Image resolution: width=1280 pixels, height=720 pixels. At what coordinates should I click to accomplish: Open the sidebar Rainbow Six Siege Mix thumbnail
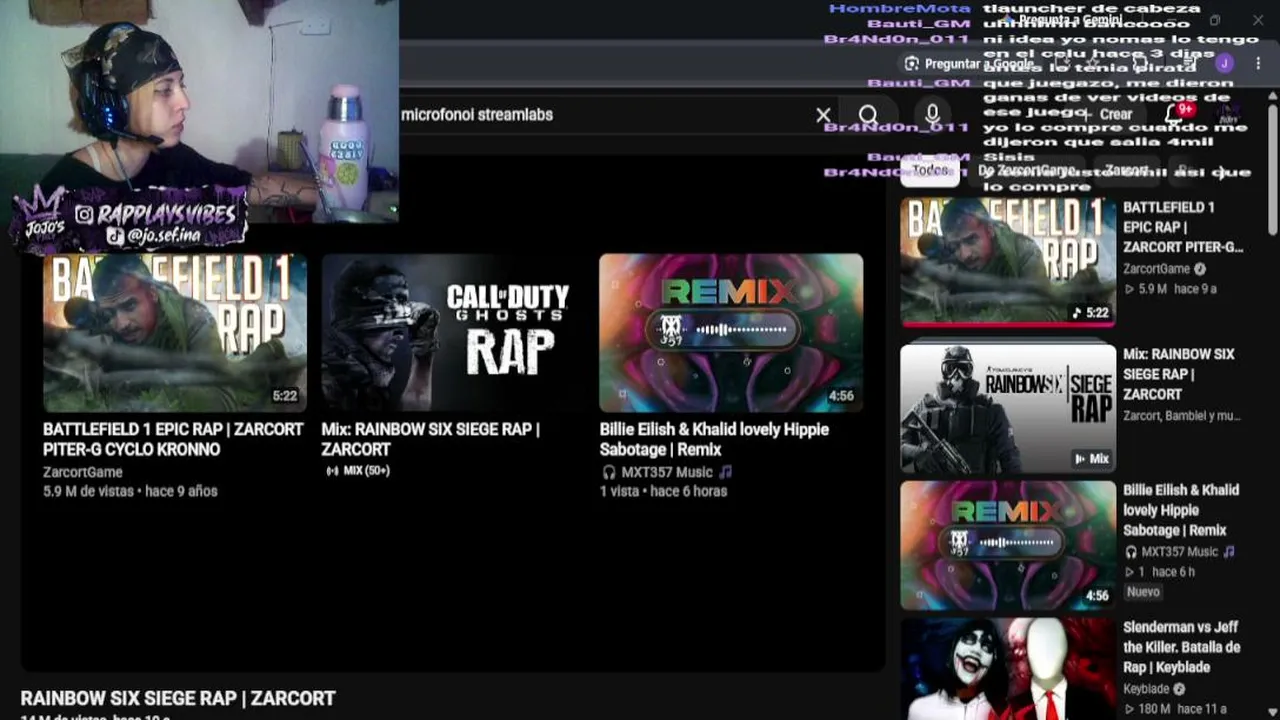(x=1008, y=408)
